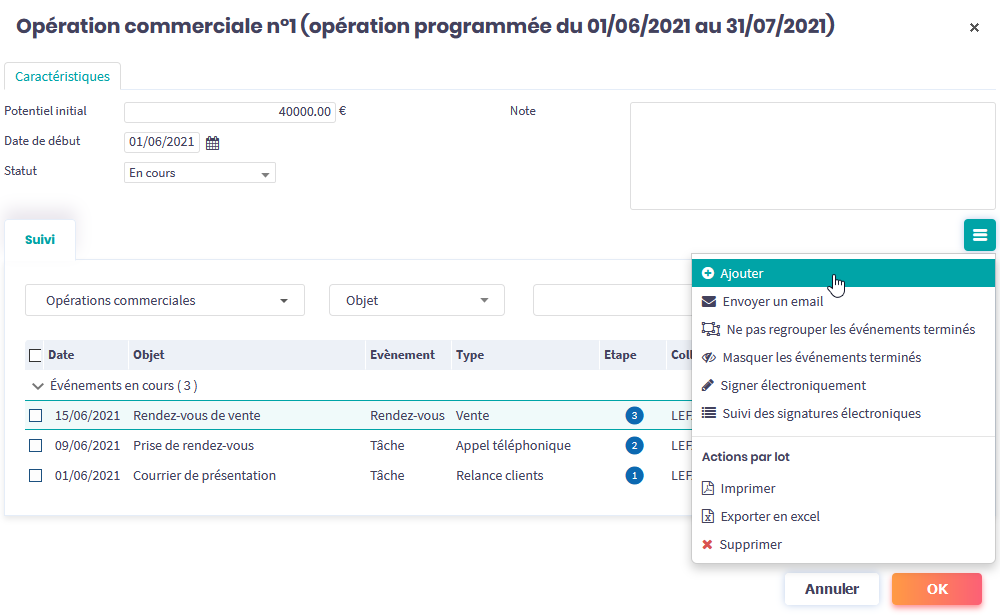Expand the Opérations commerciales dropdown
Screen dimensions: 1000x616
click(165, 300)
